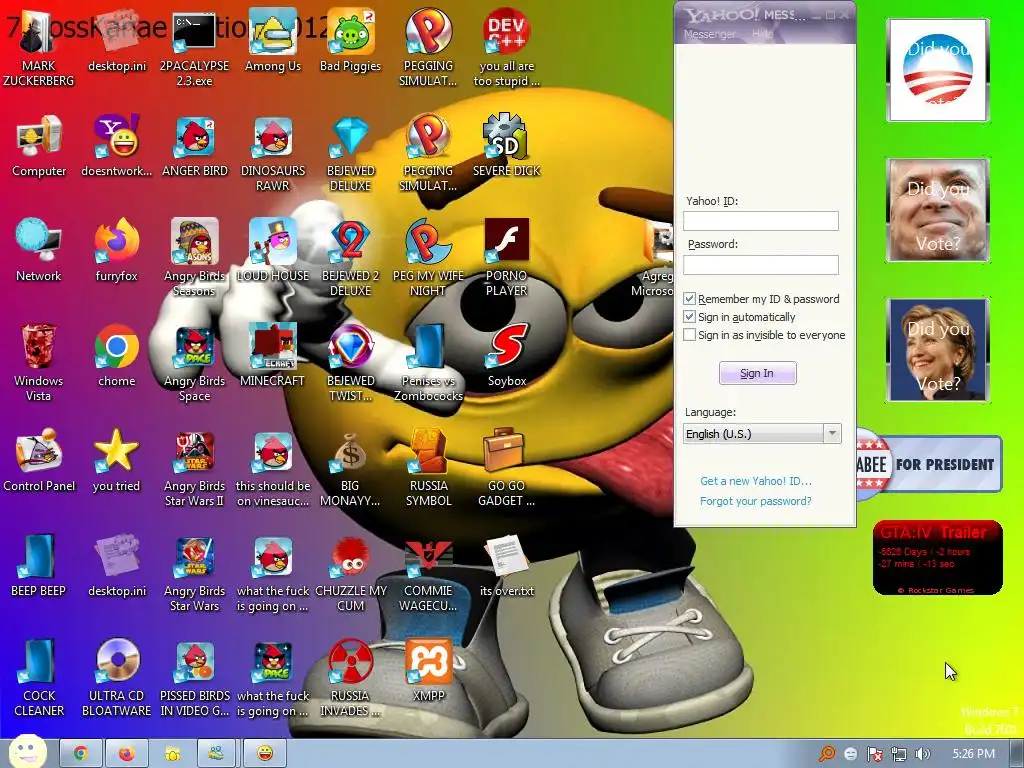
Task: Click the Action Center flag tray icon
Action: (874, 754)
